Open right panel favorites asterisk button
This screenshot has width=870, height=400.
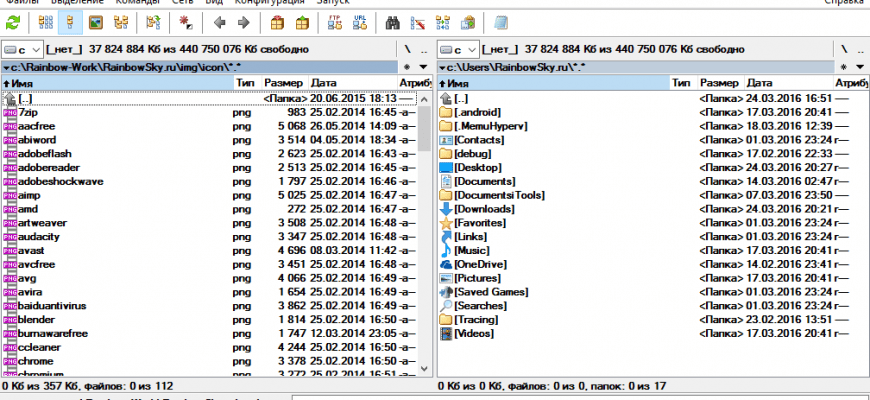pos(843,67)
